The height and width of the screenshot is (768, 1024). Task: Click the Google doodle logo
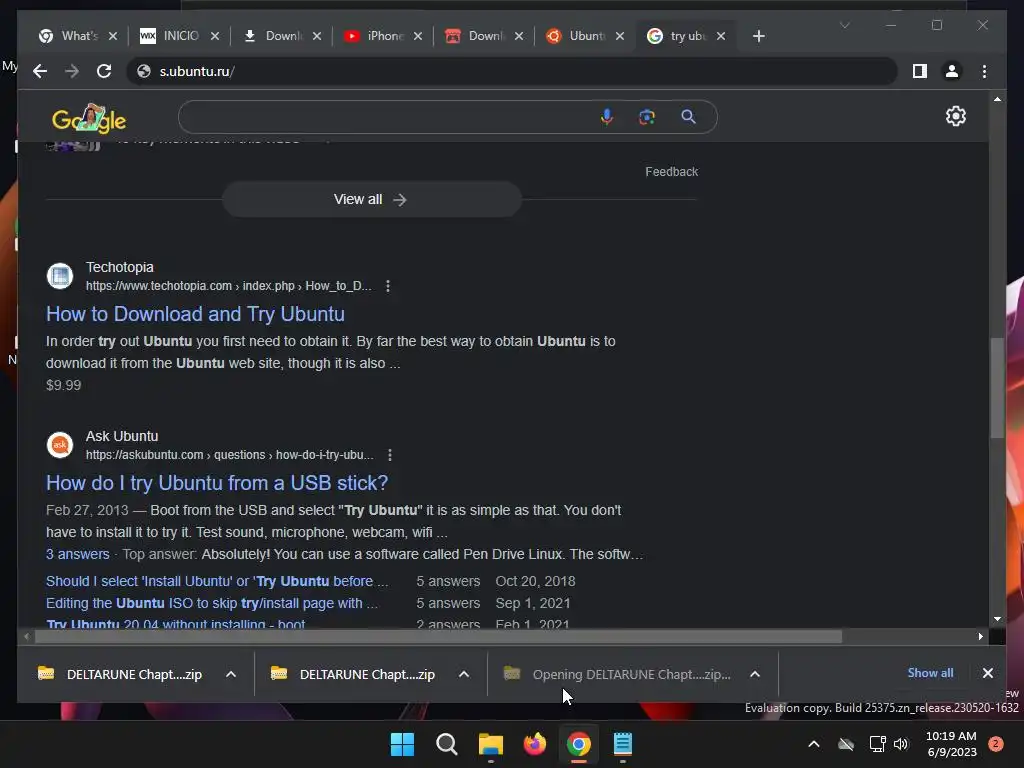89,118
